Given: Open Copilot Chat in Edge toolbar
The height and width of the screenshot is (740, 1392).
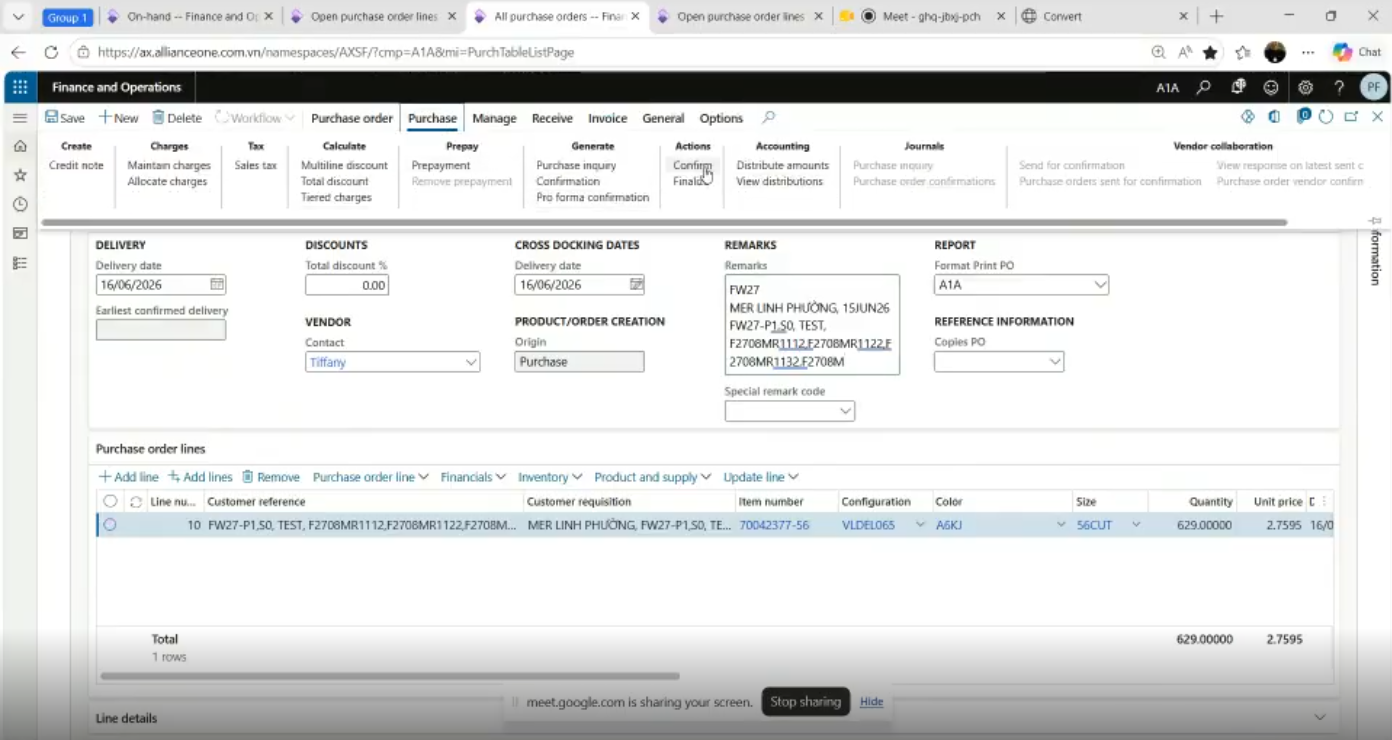Looking at the screenshot, I should [x=1357, y=52].
